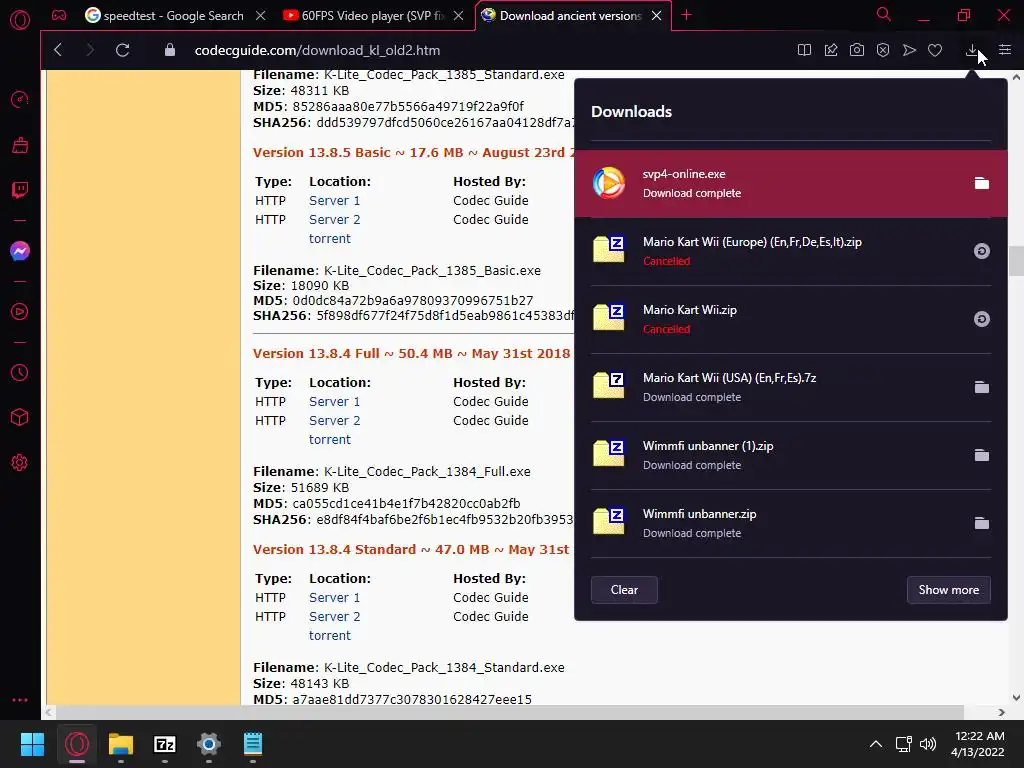
Task: Open Extensions cube icon in sidebar
Action: 20,417
